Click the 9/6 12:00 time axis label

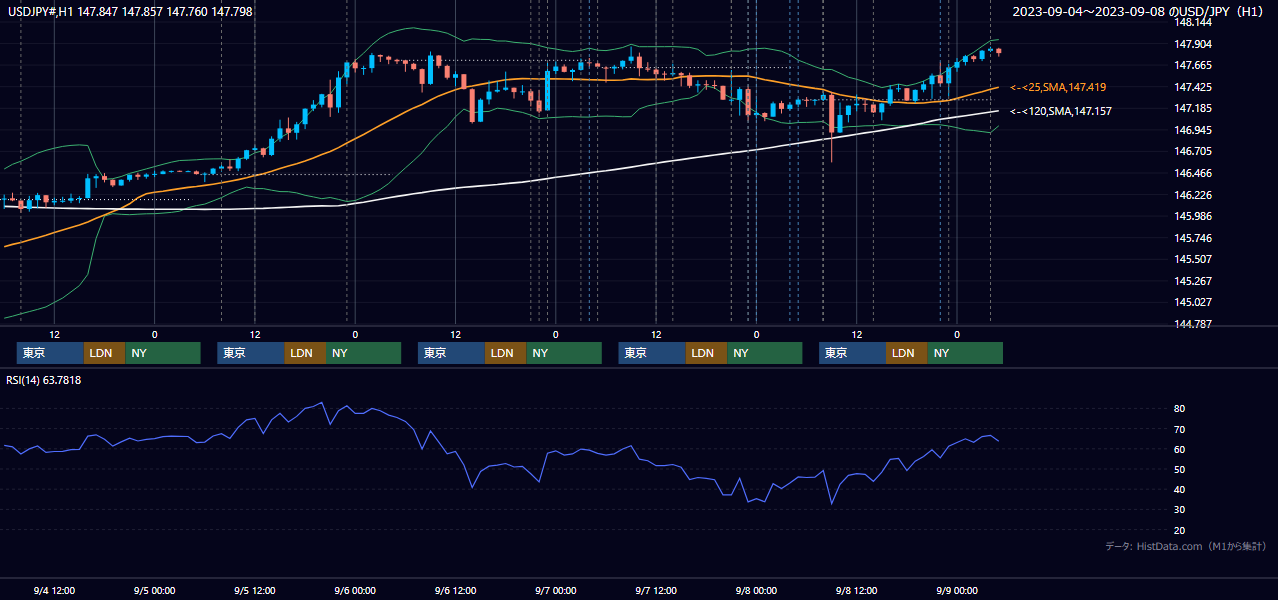[455, 591]
